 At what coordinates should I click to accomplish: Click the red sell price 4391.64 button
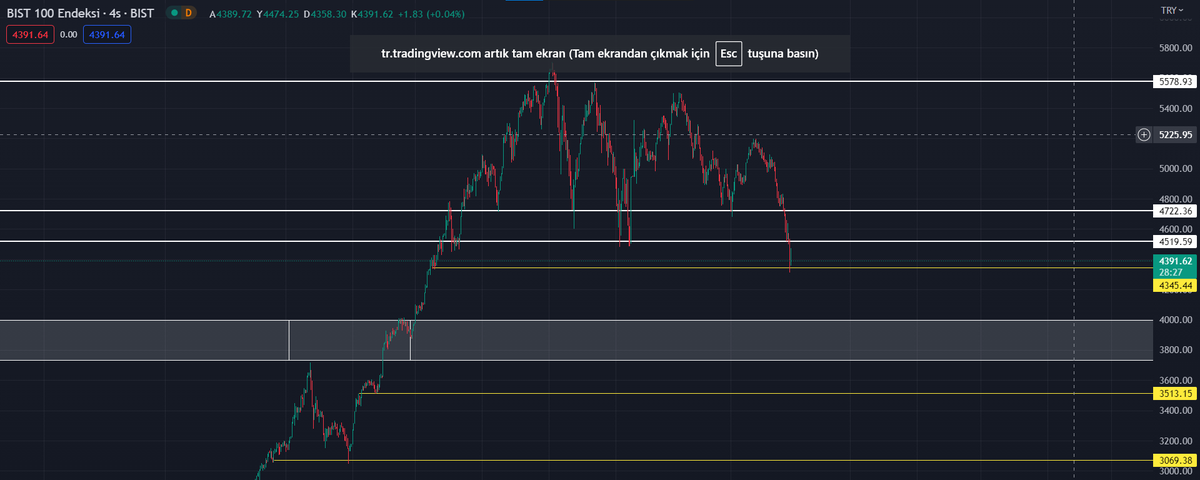tap(28, 34)
